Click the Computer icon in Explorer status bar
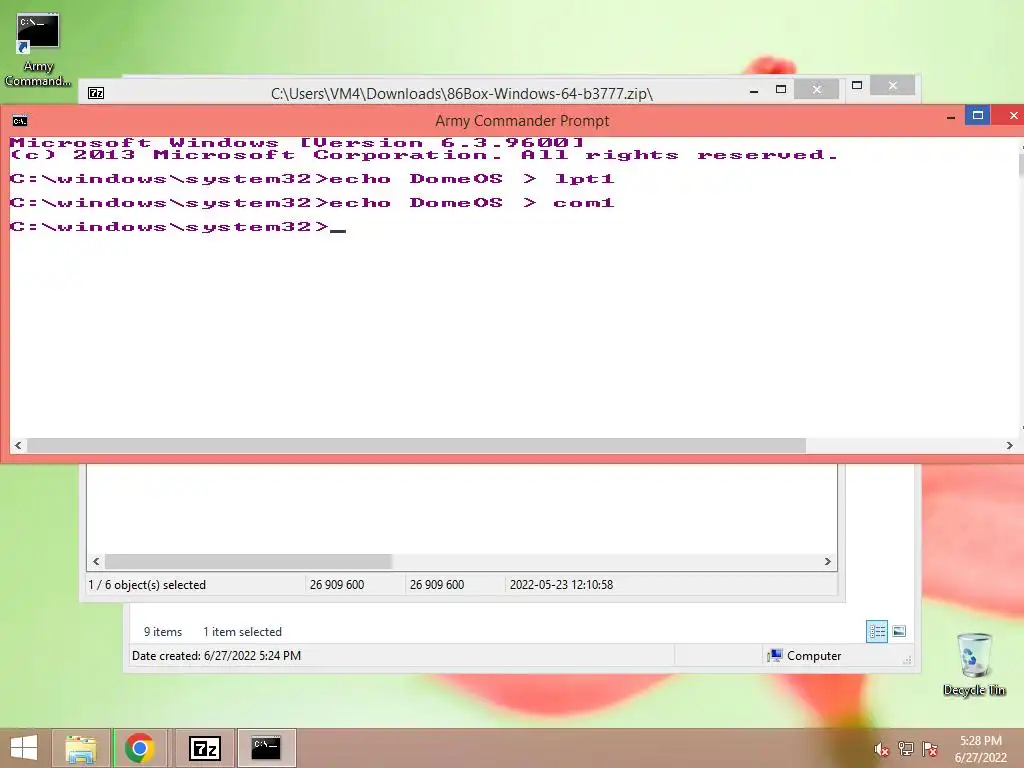The width and height of the screenshot is (1024, 768). click(775, 656)
